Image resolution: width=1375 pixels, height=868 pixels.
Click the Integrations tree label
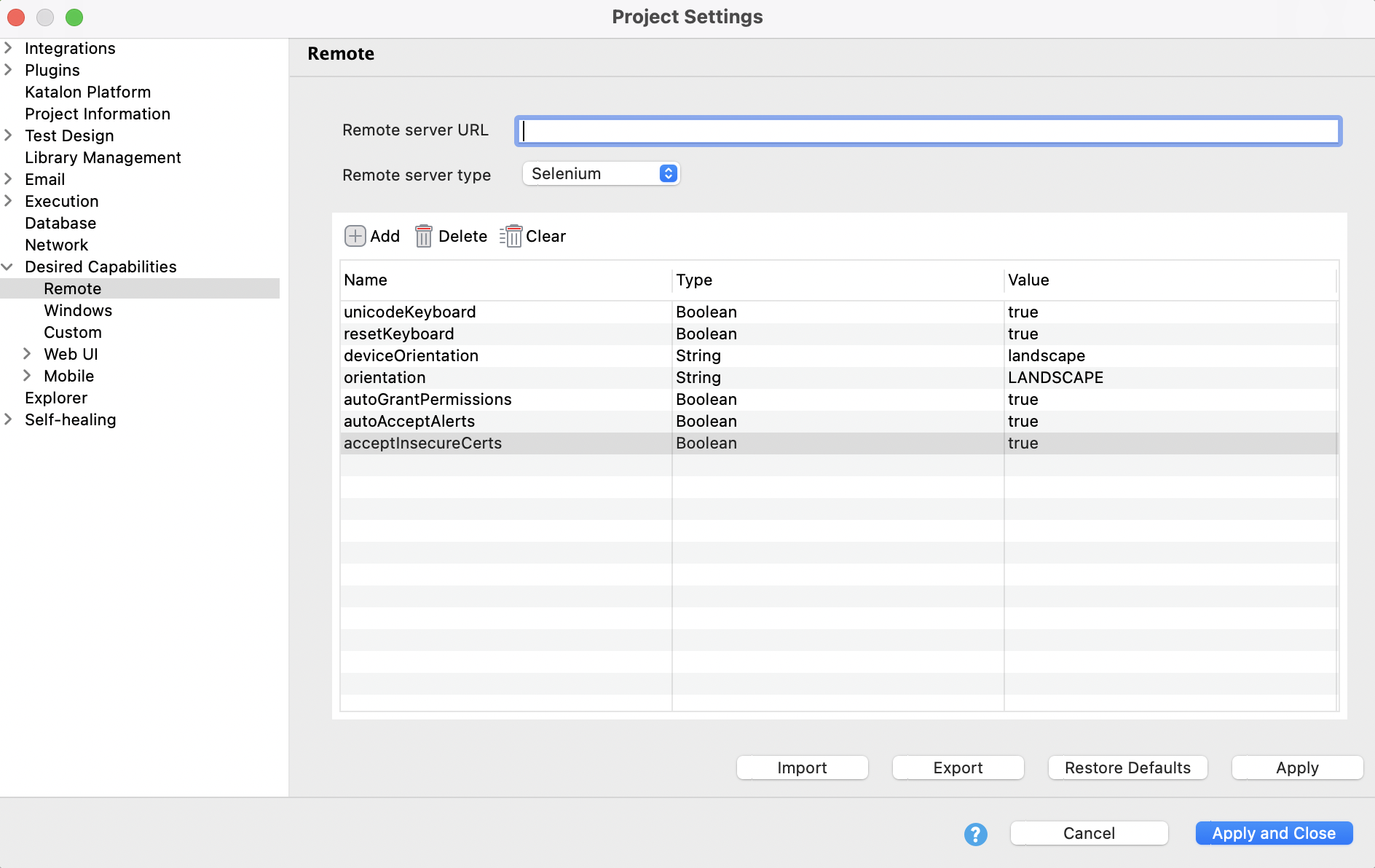70,48
